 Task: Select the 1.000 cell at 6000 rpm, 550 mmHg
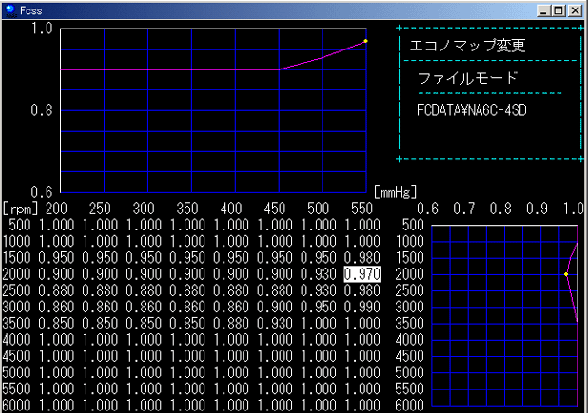tap(362, 405)
